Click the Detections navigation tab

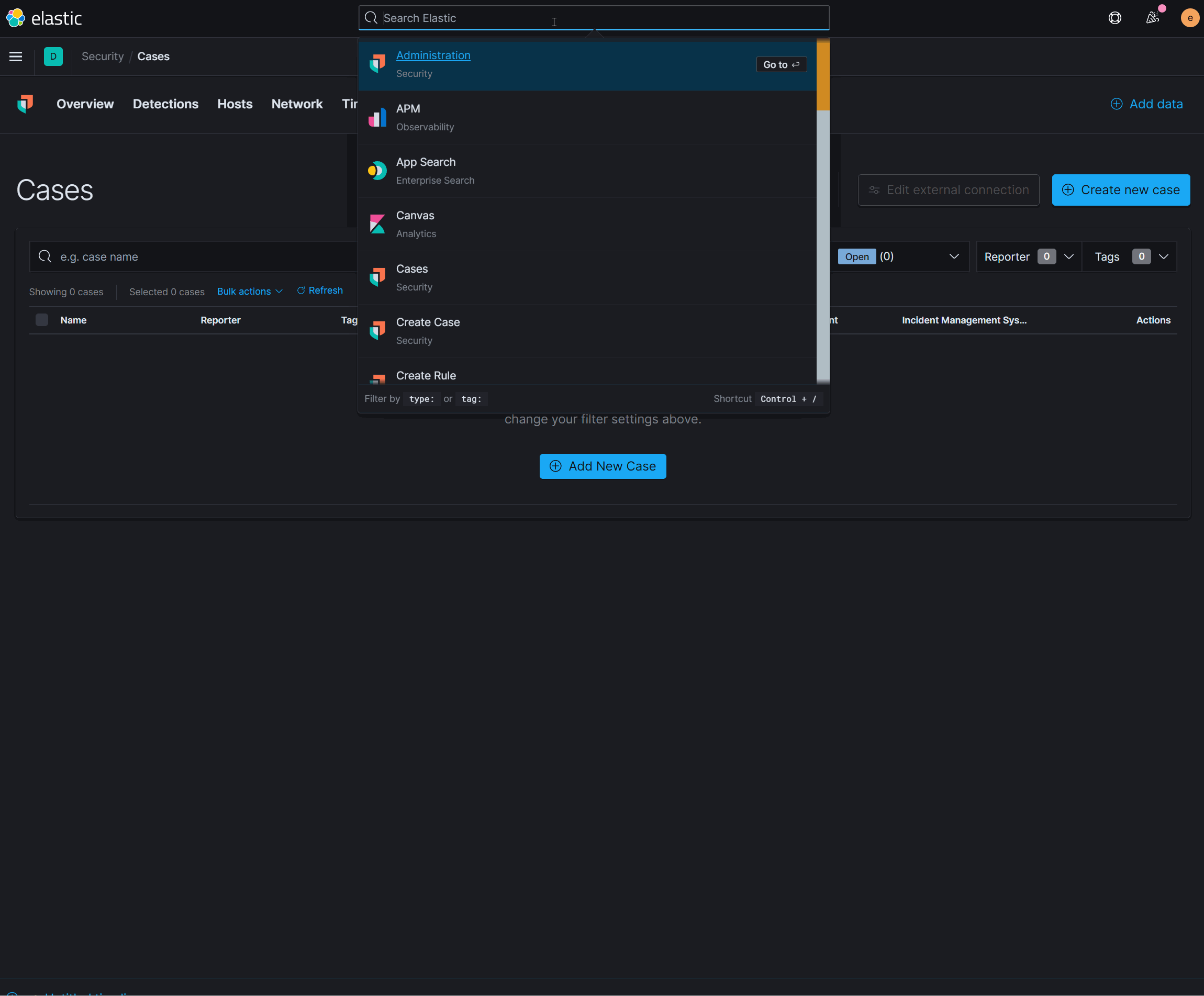pyautogui.click(x=165, y=103)
